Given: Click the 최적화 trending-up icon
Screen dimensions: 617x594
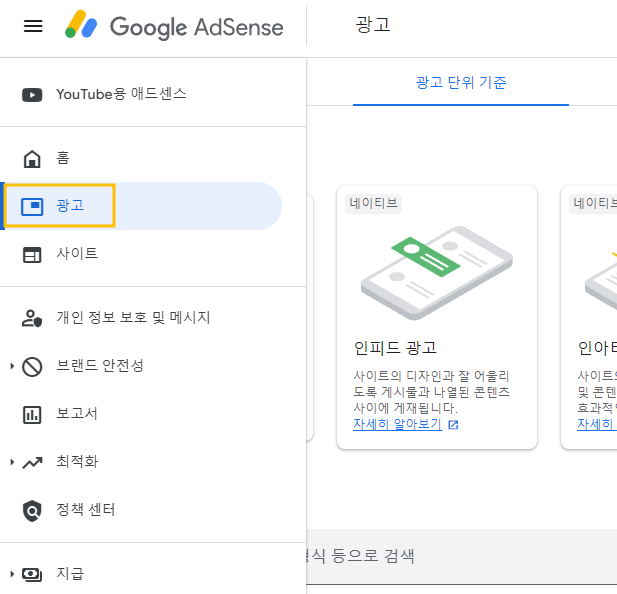Looking at the screenshot, I should pyautogui.click(x=32, y=463).
